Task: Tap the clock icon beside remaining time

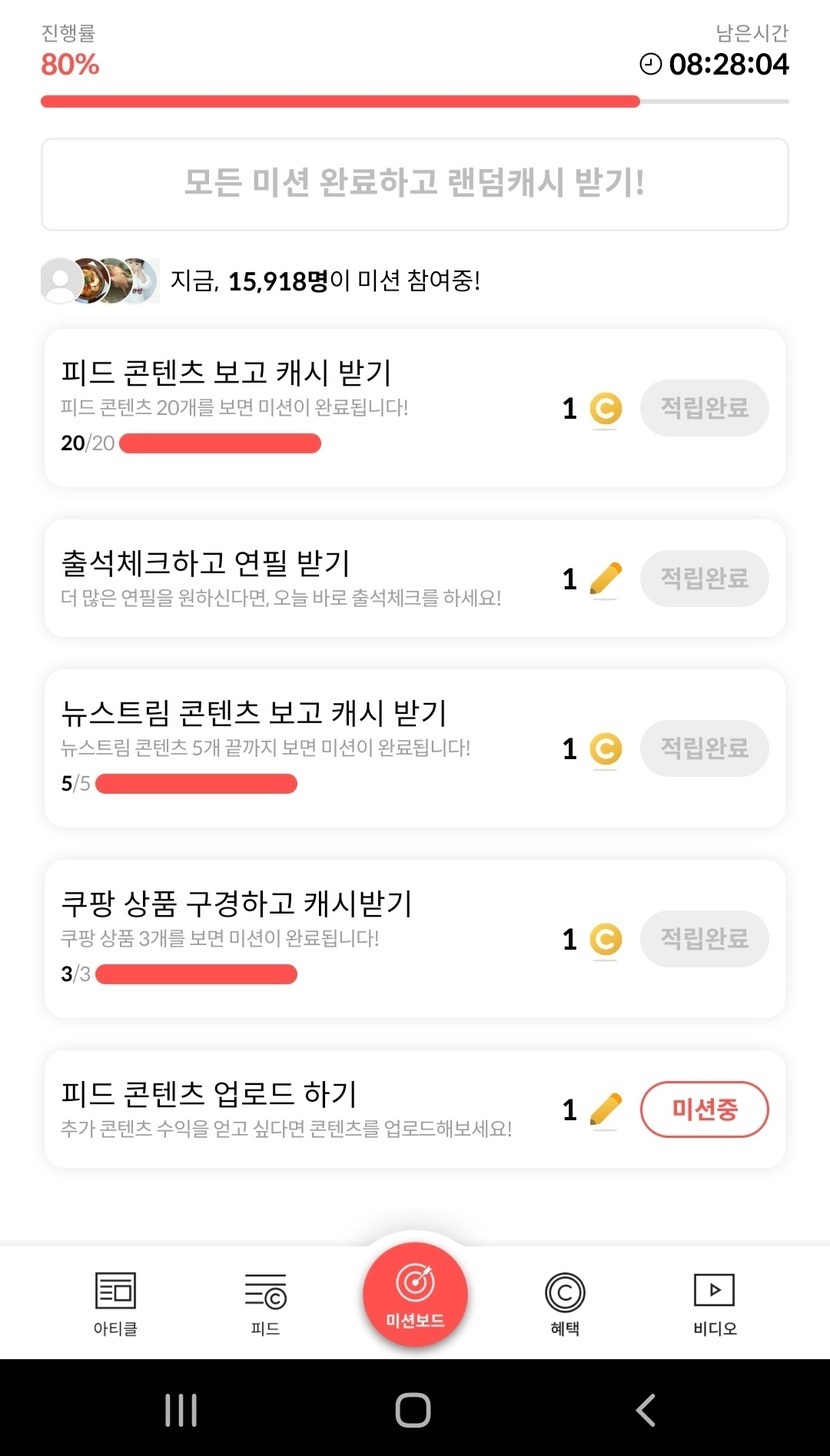Action: coord(650,64)
